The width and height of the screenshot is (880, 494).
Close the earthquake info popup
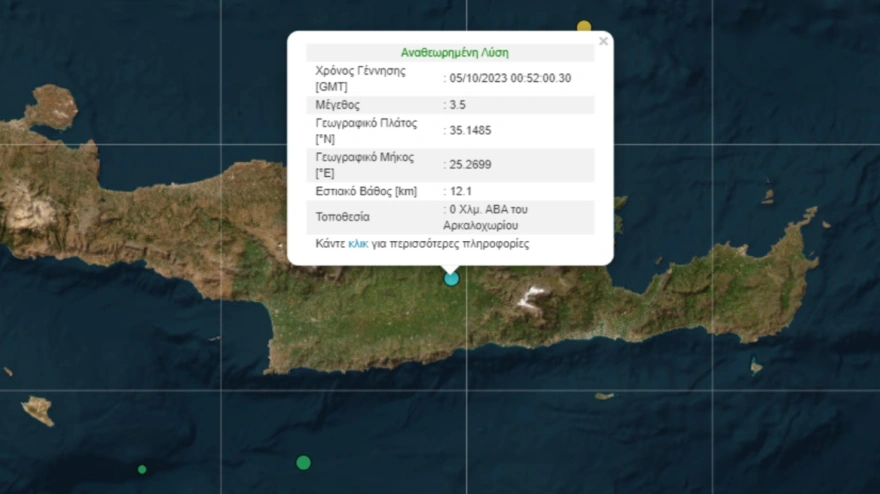coord(603,42)
